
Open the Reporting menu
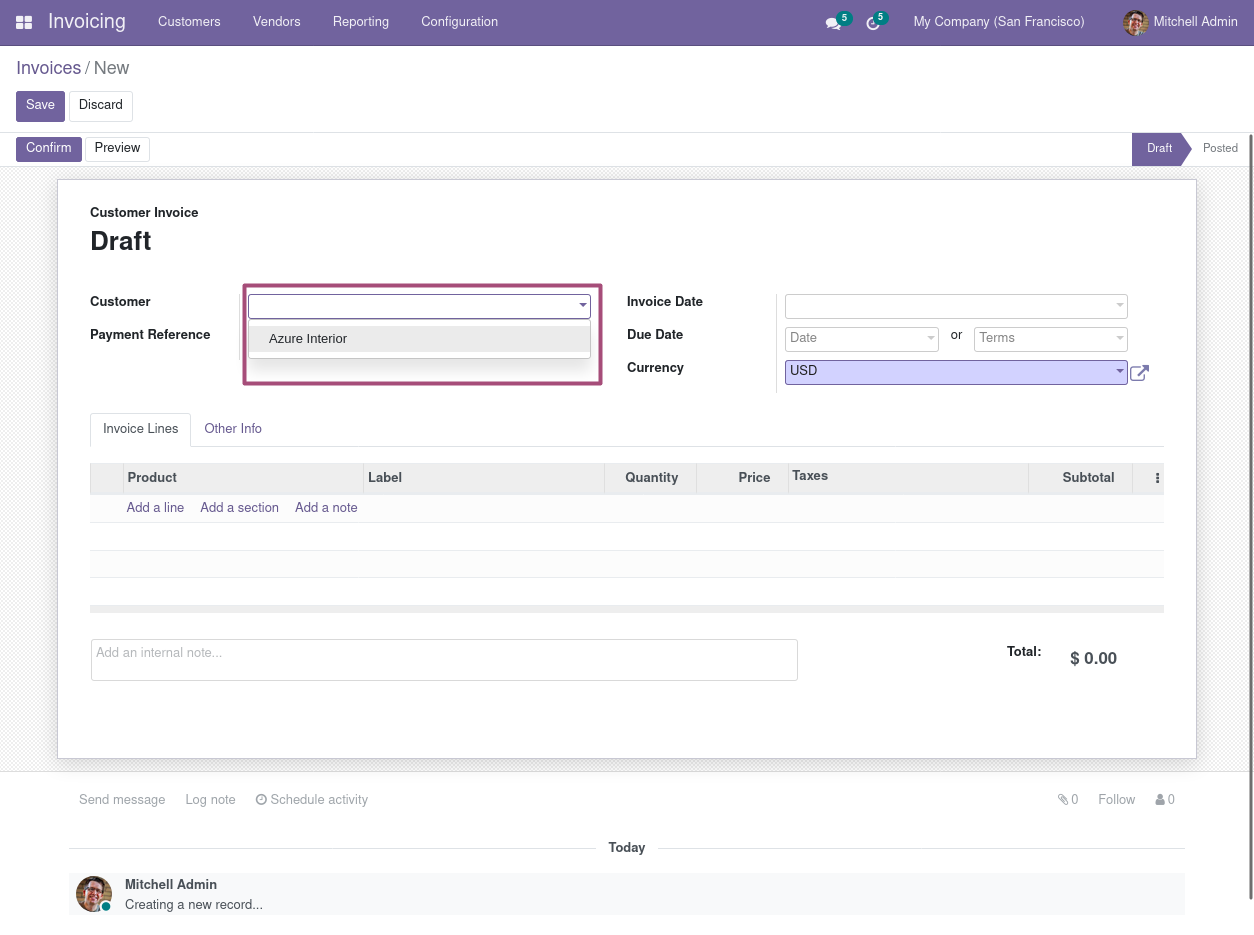361,22
